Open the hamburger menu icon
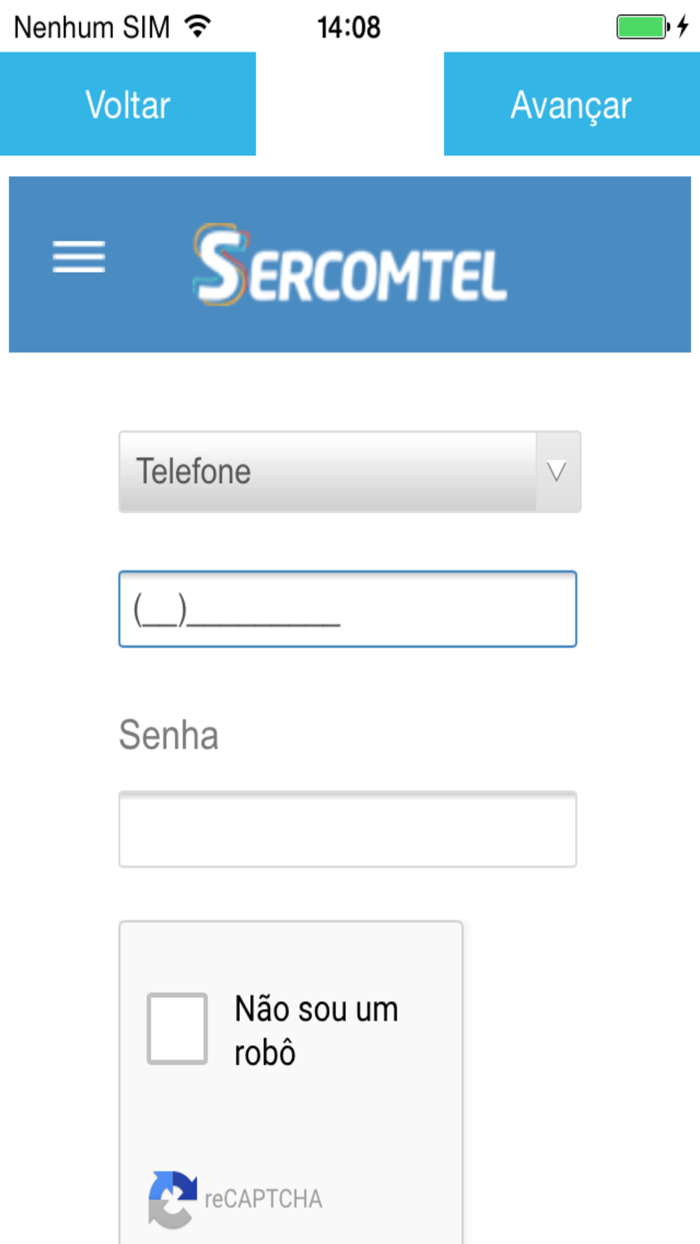This screenshot has height=1244, width=700. tap(79, 257)
